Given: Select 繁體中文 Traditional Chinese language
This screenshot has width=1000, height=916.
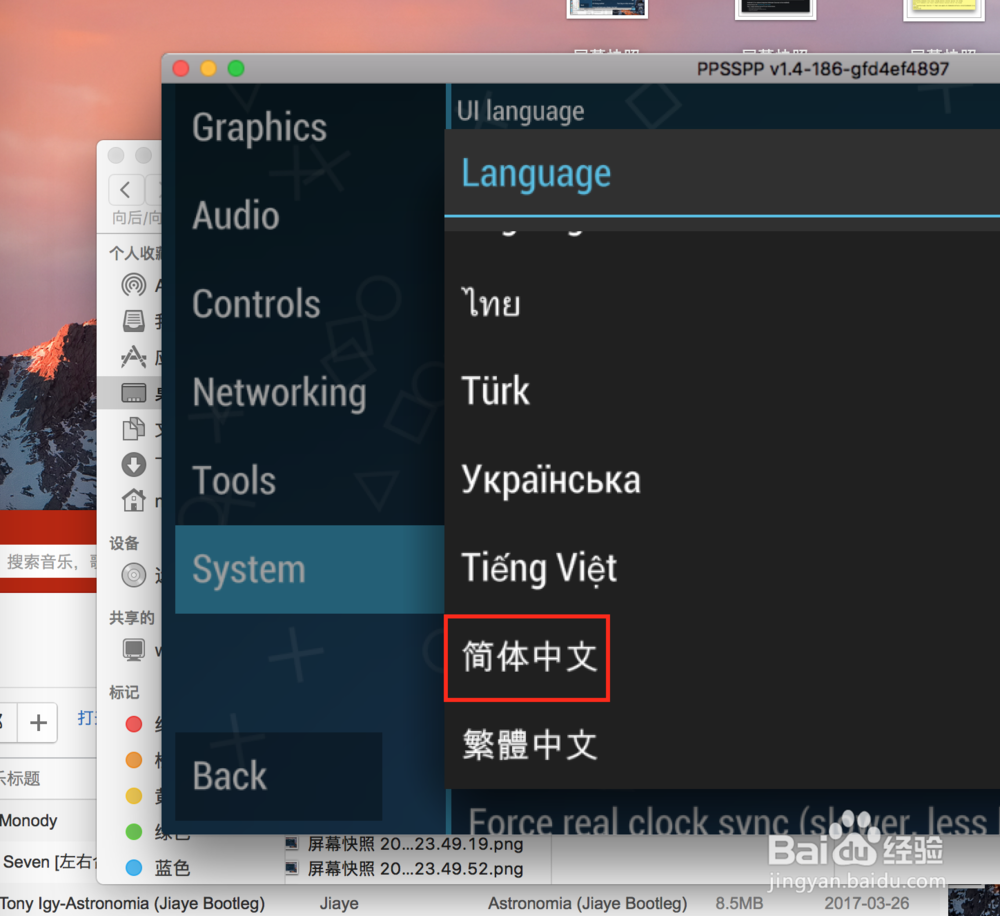Looking at the screenshot, I should (x=722, y=745).
